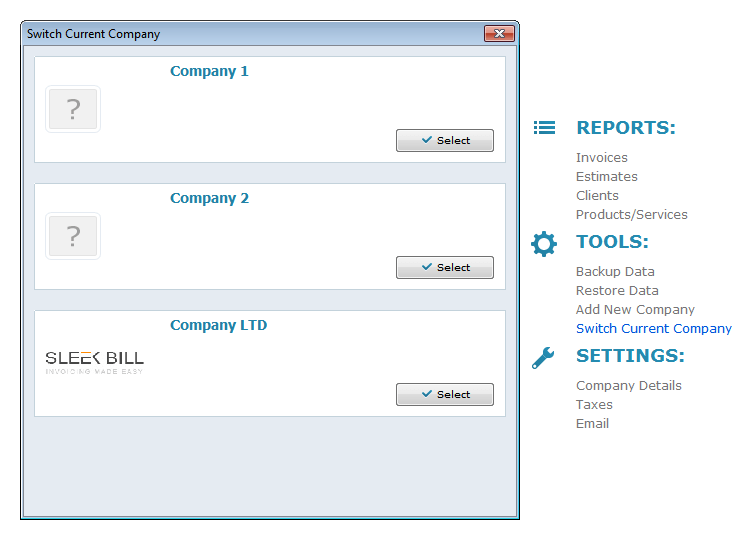Click the Switch Current Company link
Screen dimensions: 755x541
pos(654,329)
